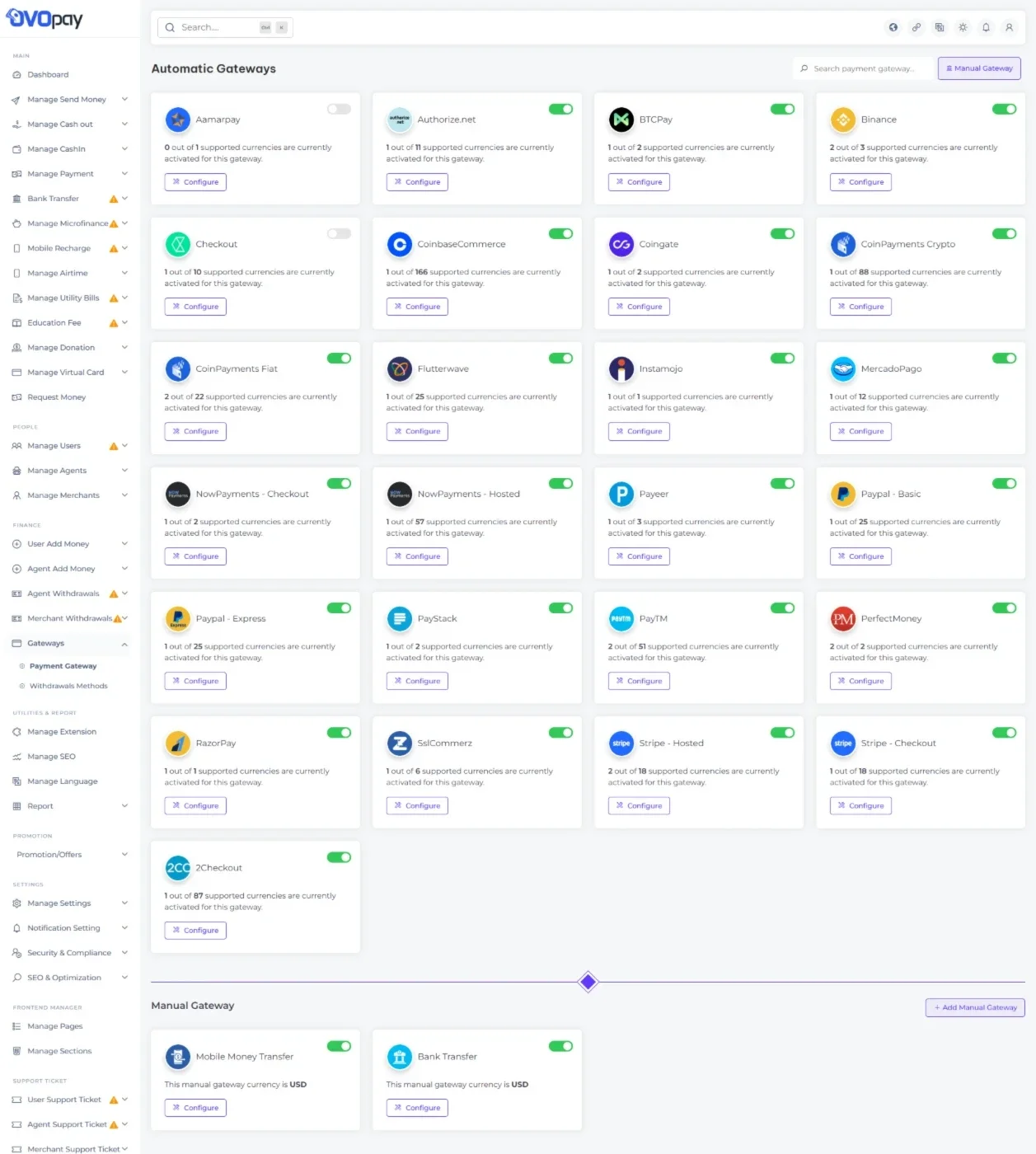The width and height of the screenshot is (1036, 1154).
Task: Click the PayTM gateway logo
Action: [x=621, y=618]
